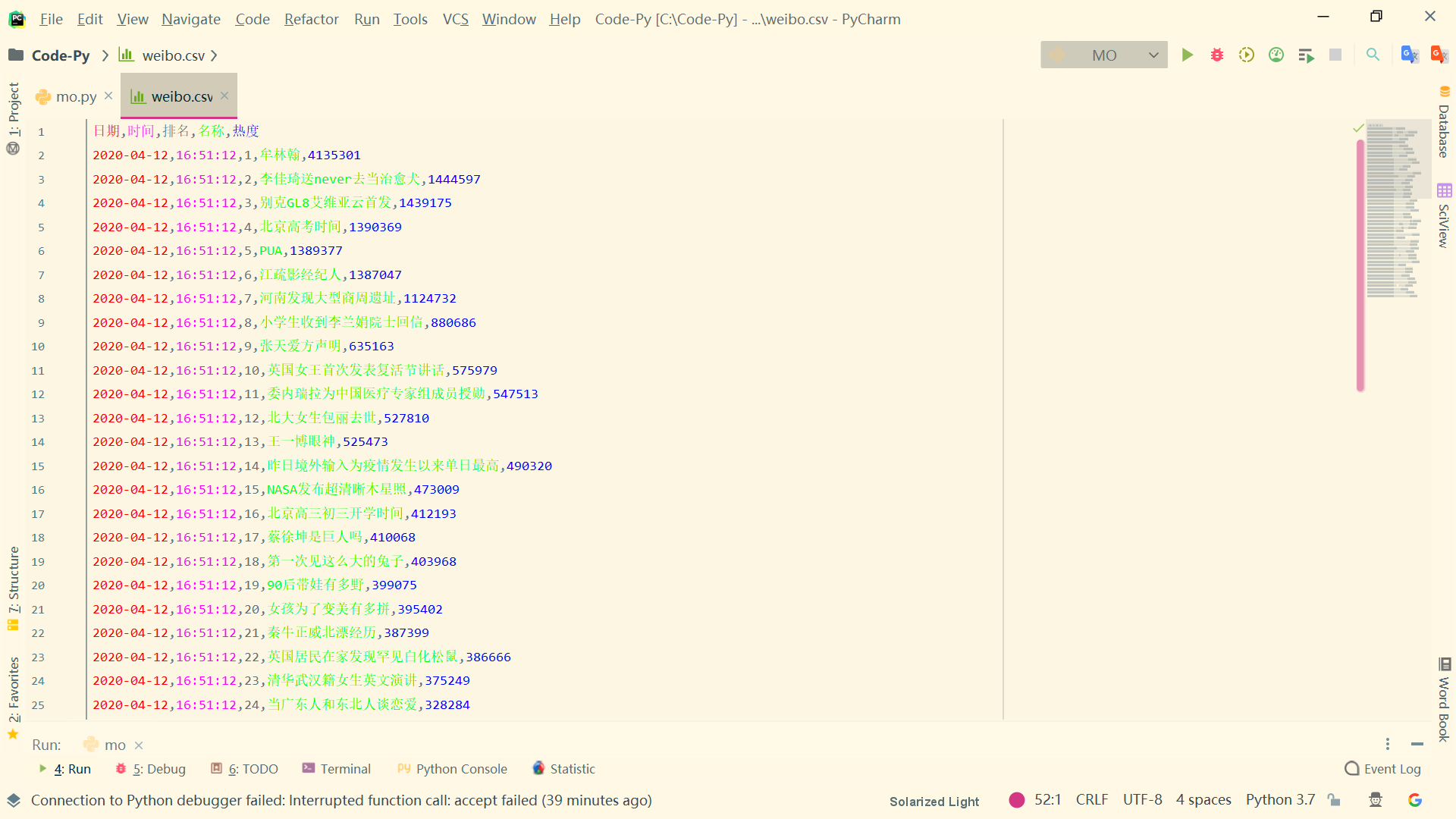
Task: Open the SciView tool window
Action: click(1444, 216)
